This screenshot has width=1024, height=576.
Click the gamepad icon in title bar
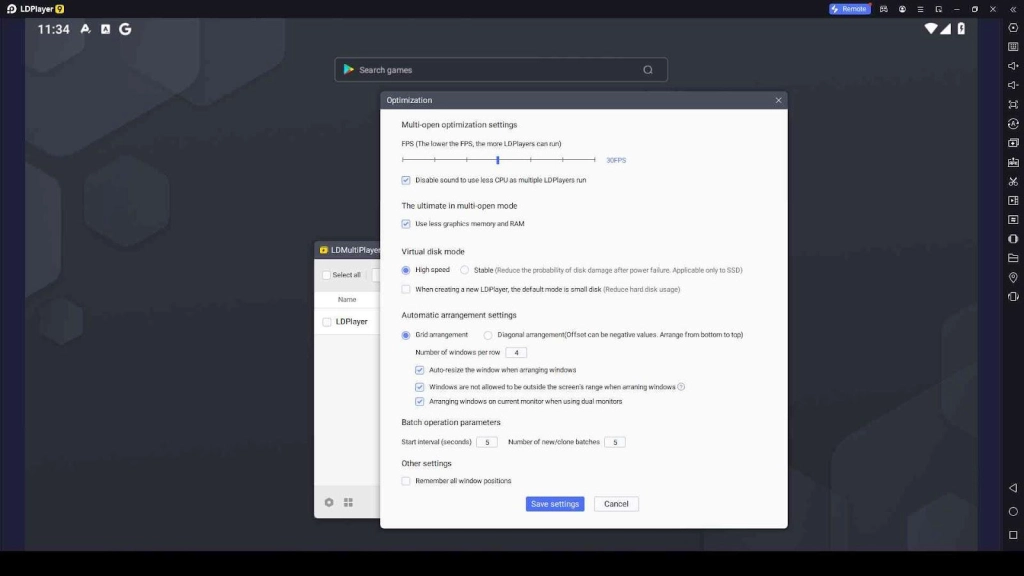tap(884, 9)
